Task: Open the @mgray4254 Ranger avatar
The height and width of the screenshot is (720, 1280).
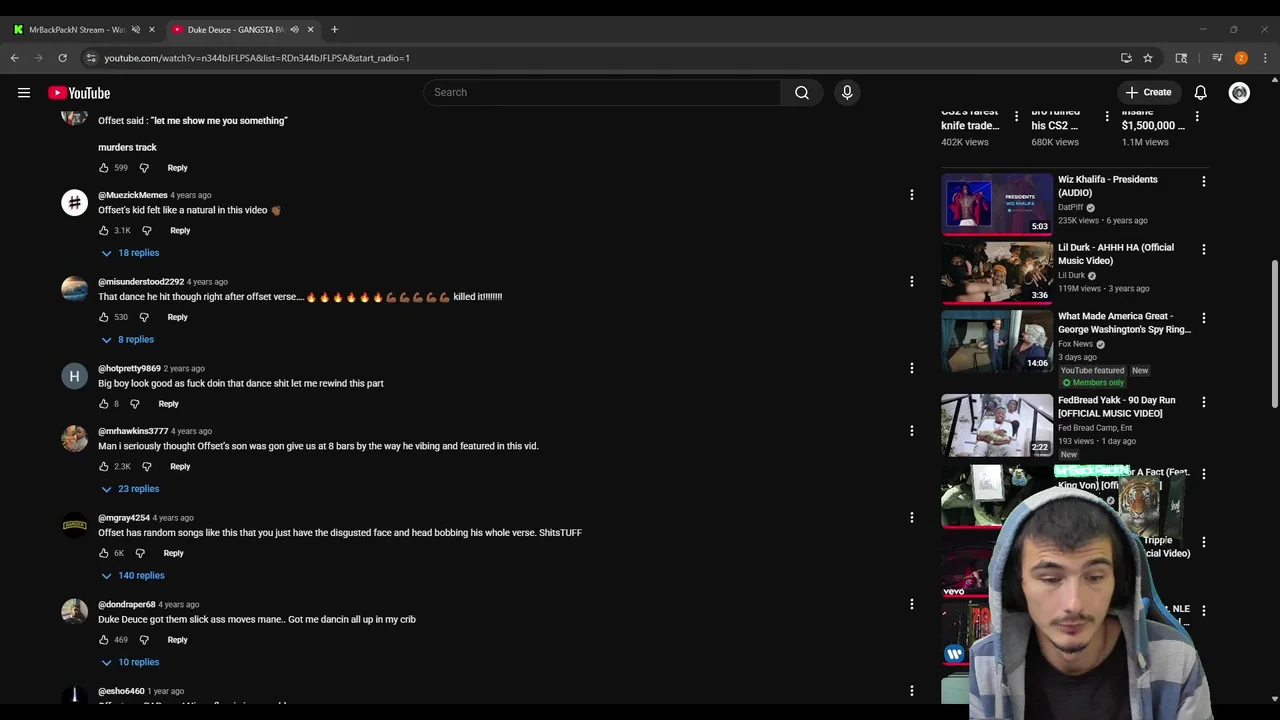Action: point(75,525)
